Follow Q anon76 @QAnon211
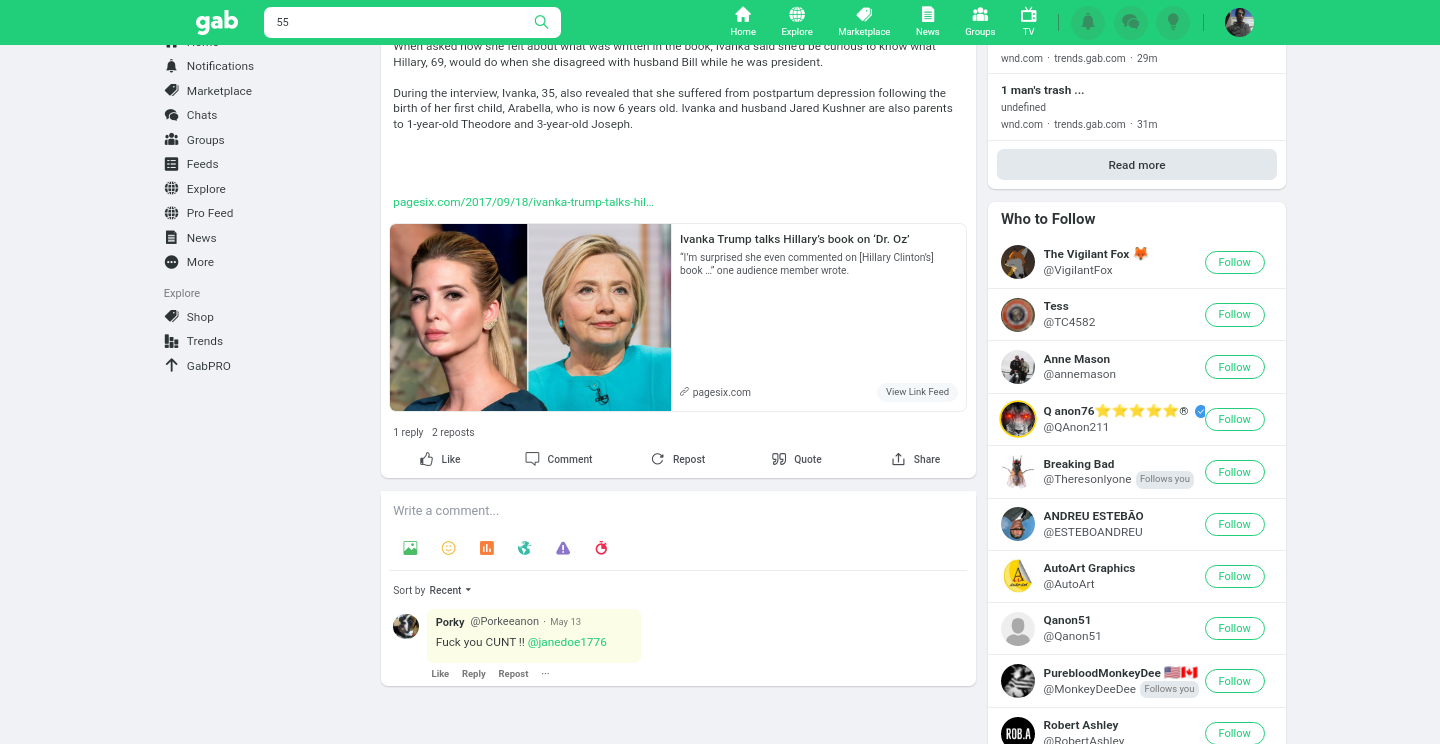 [1234, 419]
